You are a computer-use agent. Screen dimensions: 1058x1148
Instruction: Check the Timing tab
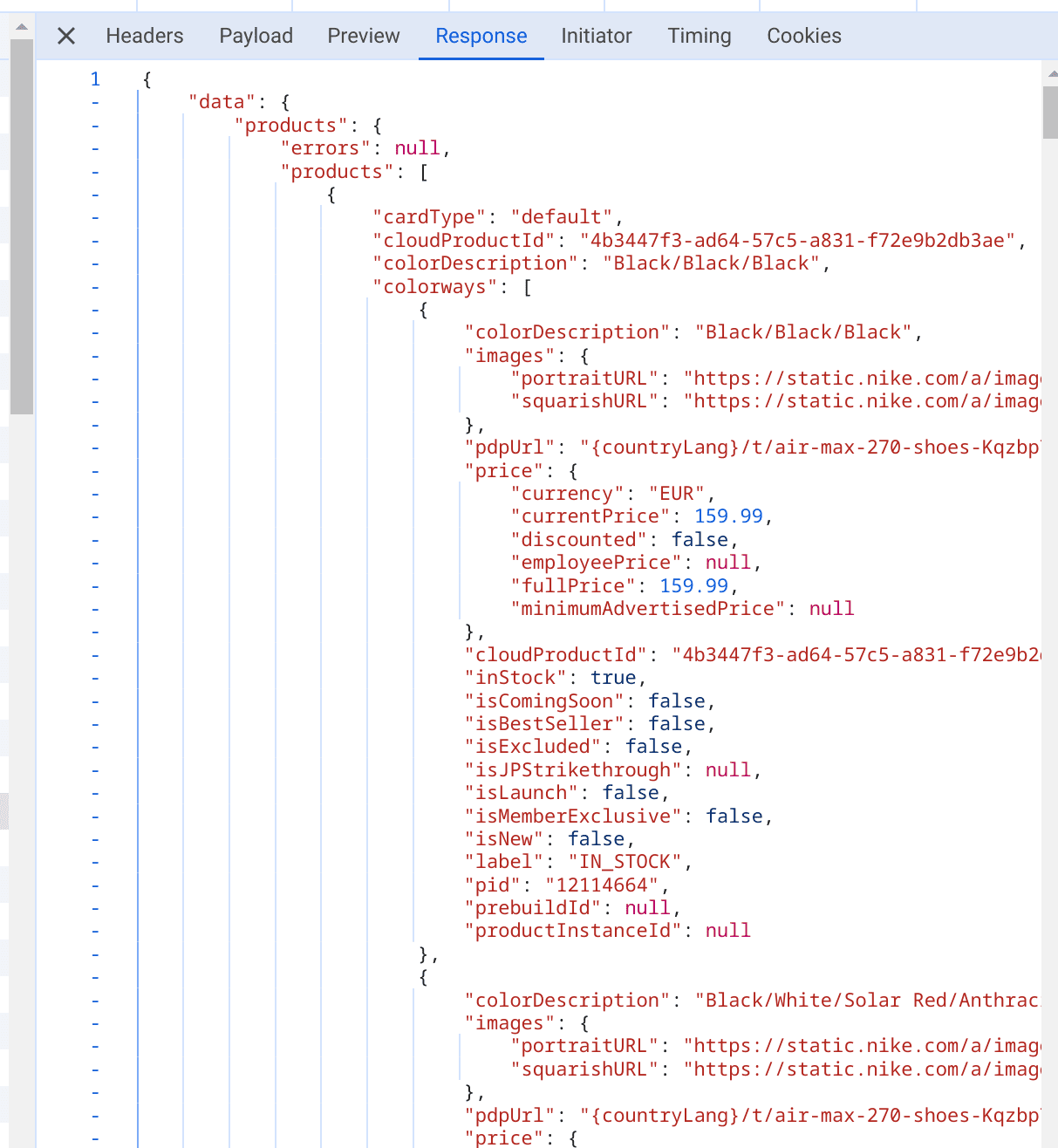(x=699, y=36)
